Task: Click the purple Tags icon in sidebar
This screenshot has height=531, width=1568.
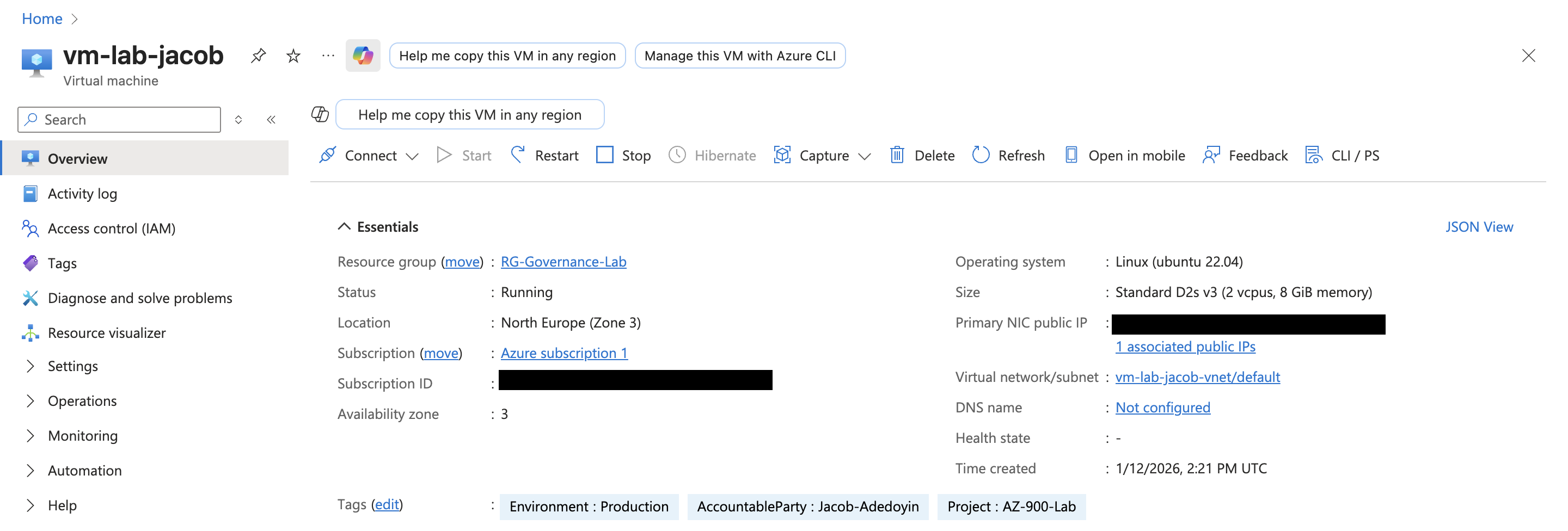Action: point(30,263)
